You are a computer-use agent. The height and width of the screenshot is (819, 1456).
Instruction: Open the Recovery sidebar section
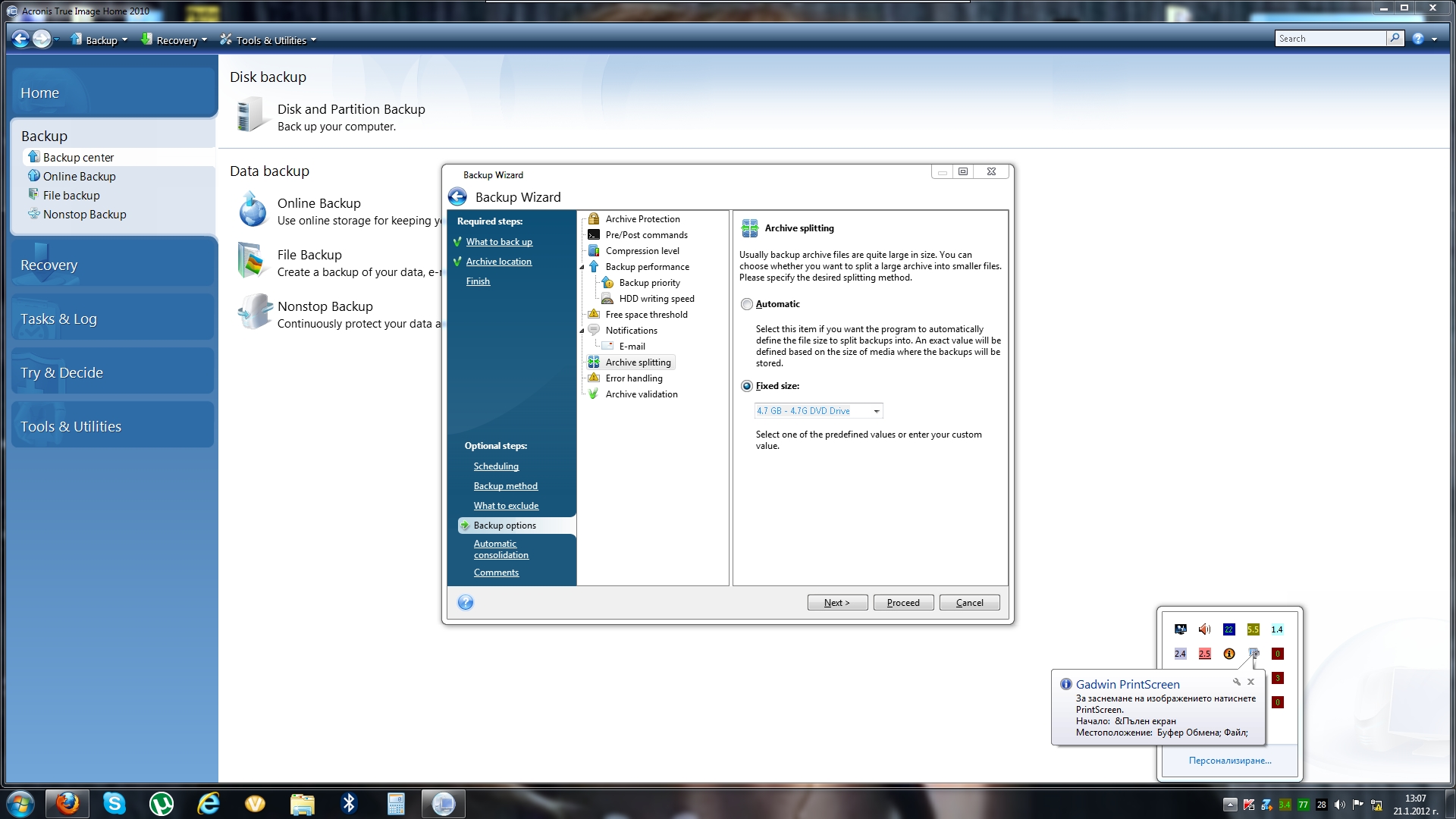[114, 265]
